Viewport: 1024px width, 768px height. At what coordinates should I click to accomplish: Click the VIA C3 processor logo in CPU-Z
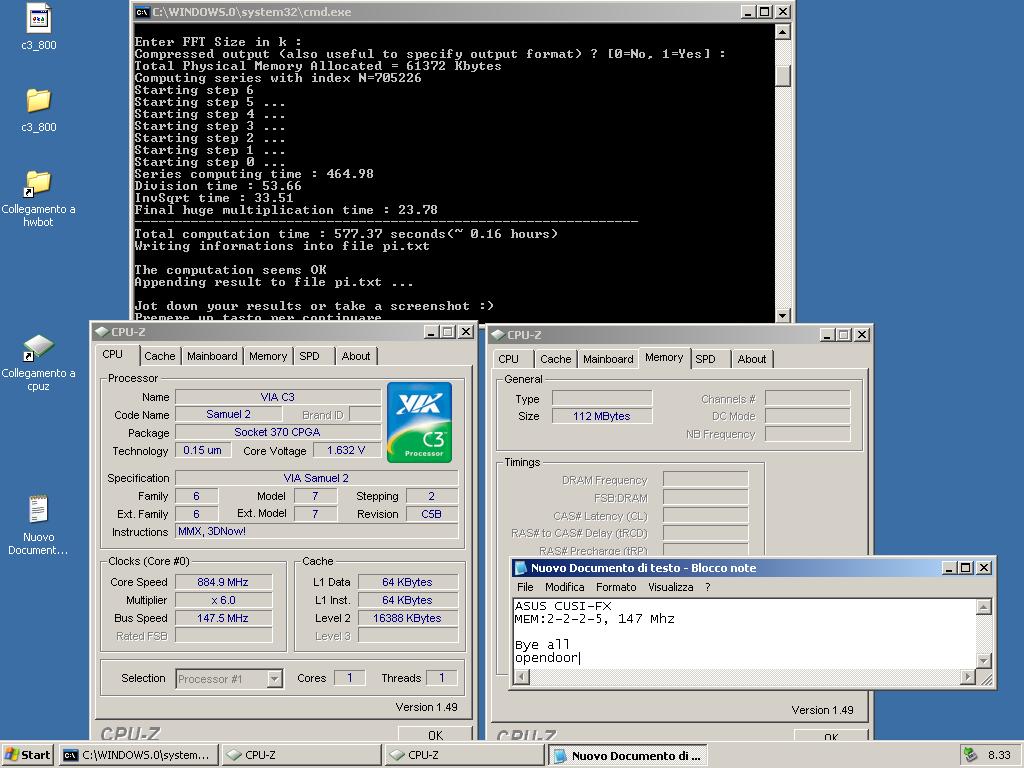tap(419, 423)
